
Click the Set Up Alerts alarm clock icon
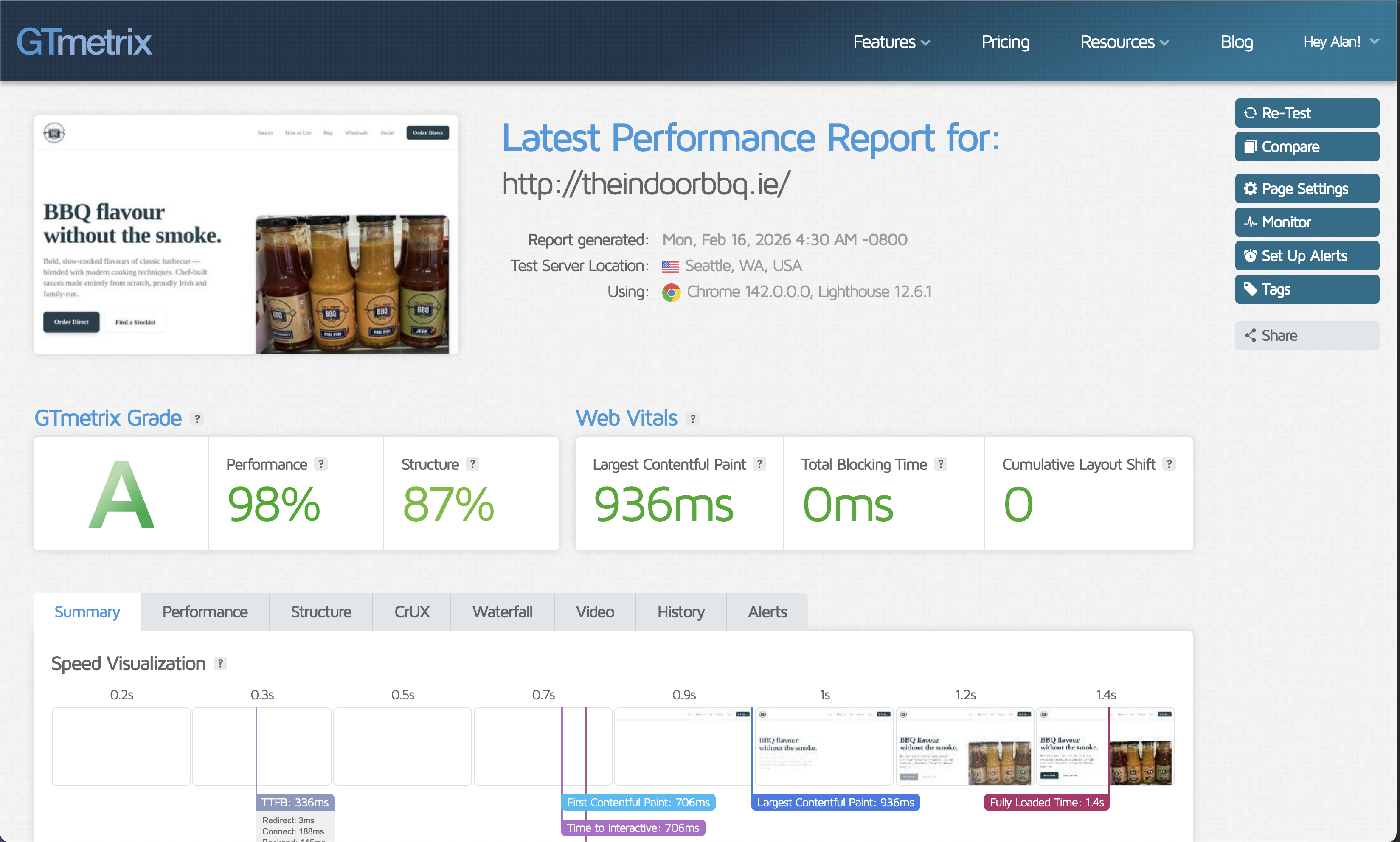coord(1251,255)
